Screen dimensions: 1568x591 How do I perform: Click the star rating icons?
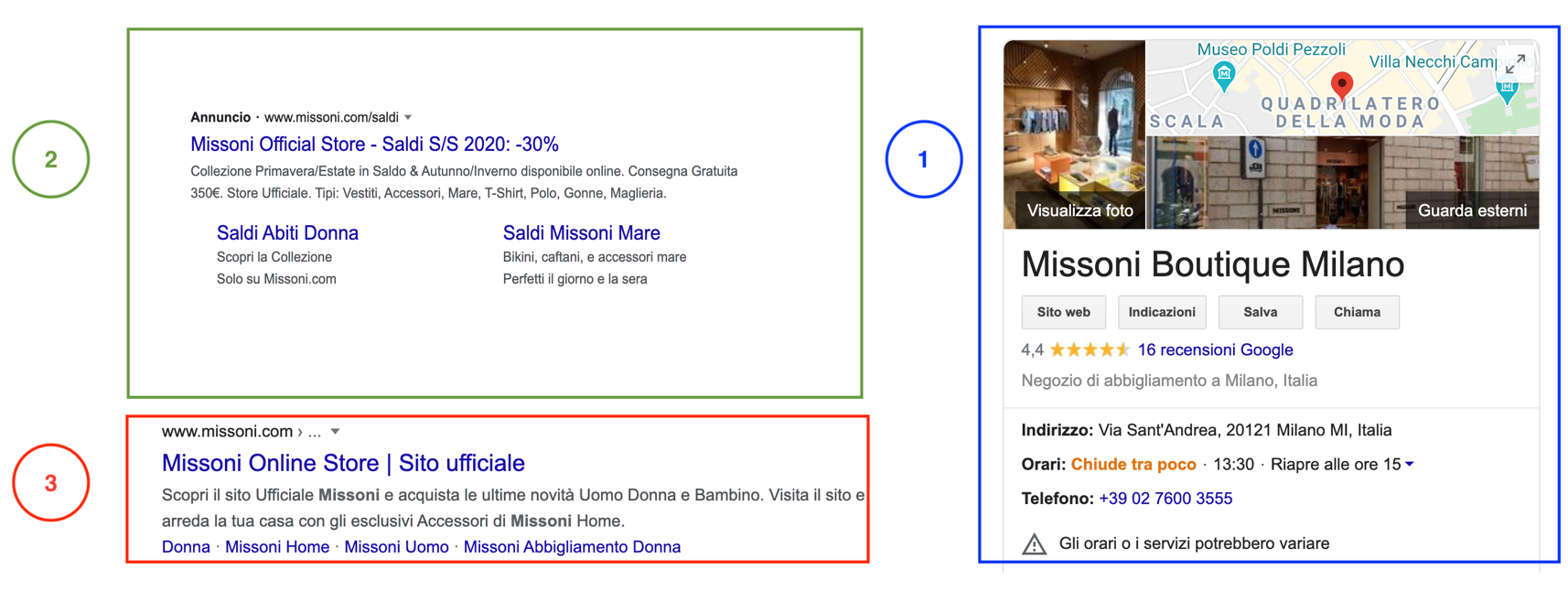[x=1090, y=349]
